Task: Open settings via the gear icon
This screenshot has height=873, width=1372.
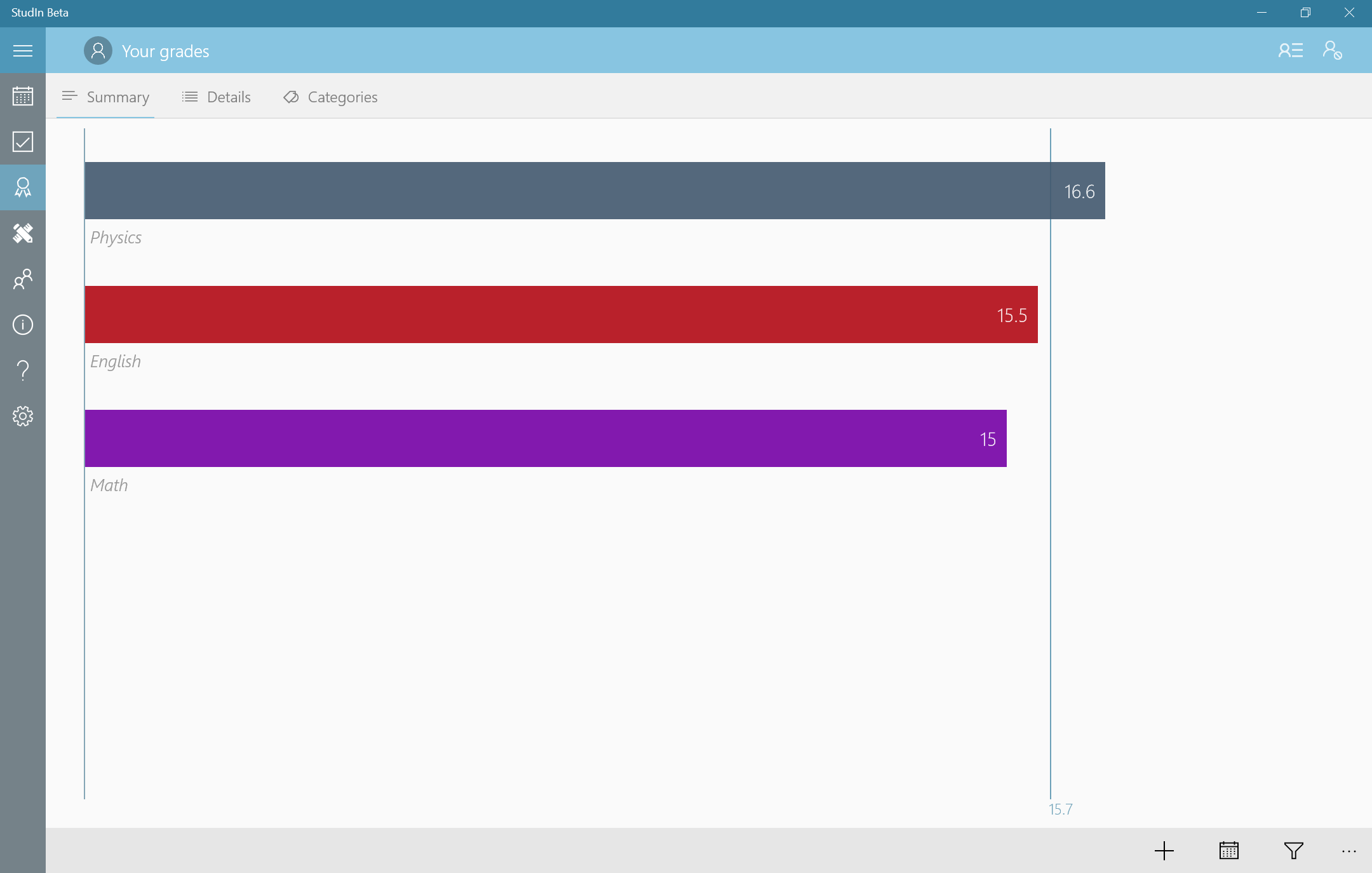Action: click(x=23, y=416)
